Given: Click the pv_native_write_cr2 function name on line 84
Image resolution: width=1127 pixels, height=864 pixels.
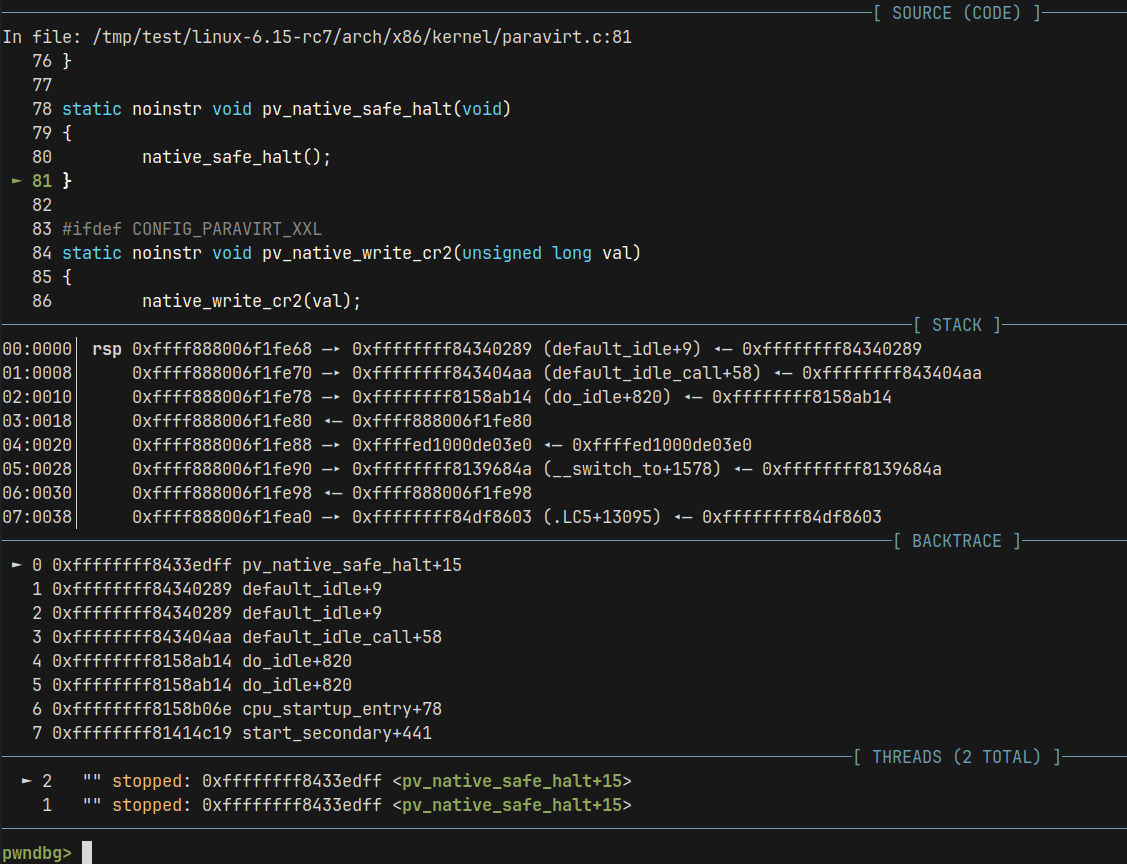Looking at the screenshot, I should (x=356, y=253).
